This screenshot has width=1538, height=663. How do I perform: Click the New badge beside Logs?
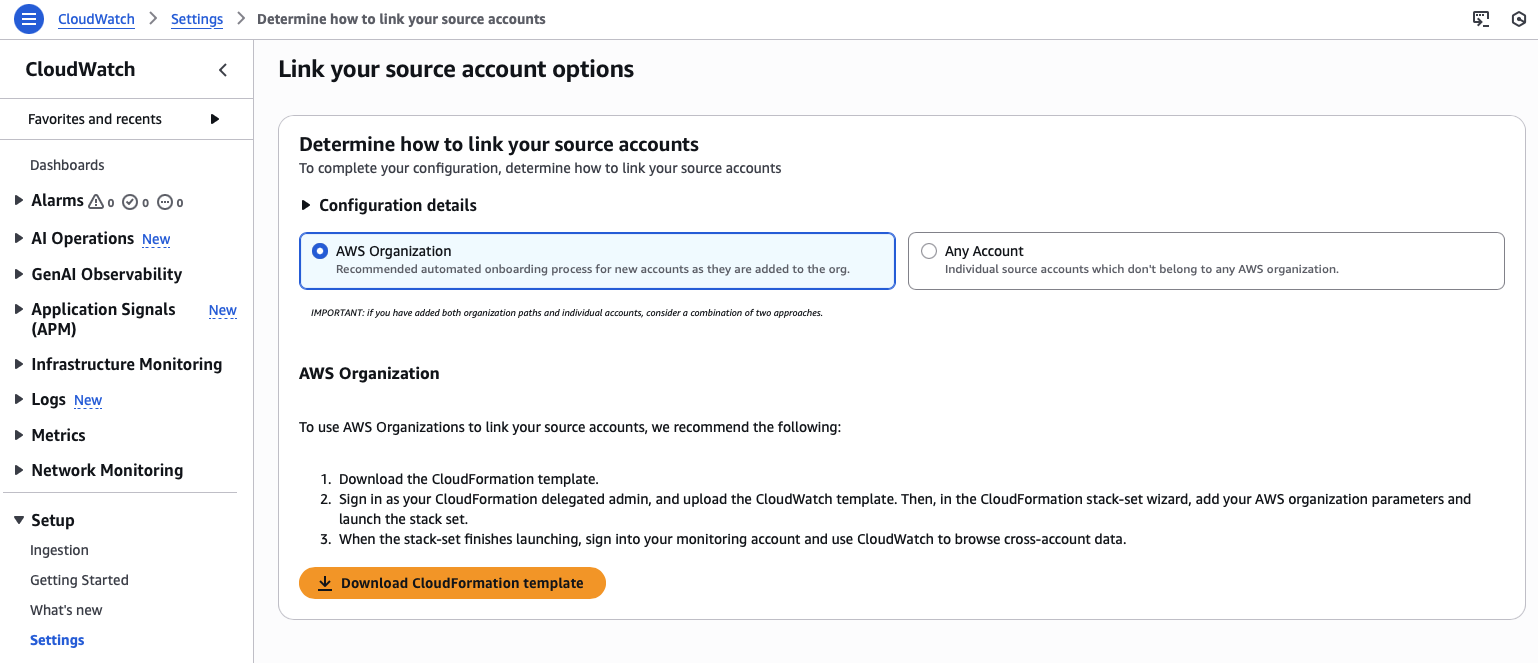pos(88,400)
